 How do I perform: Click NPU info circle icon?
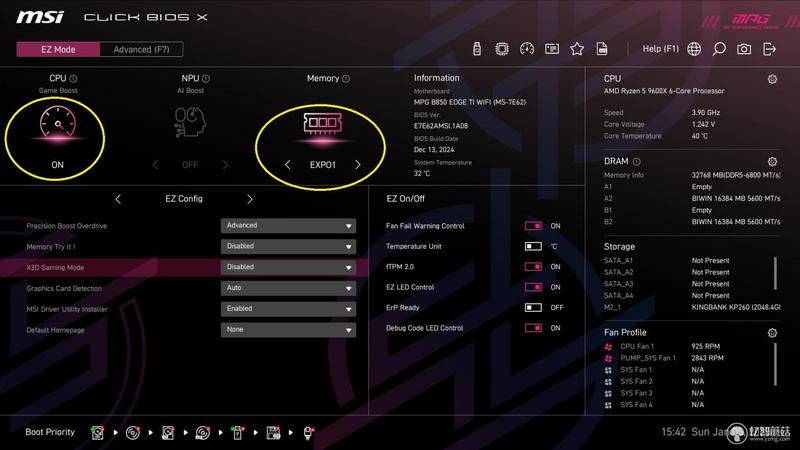tap(206, 79)
